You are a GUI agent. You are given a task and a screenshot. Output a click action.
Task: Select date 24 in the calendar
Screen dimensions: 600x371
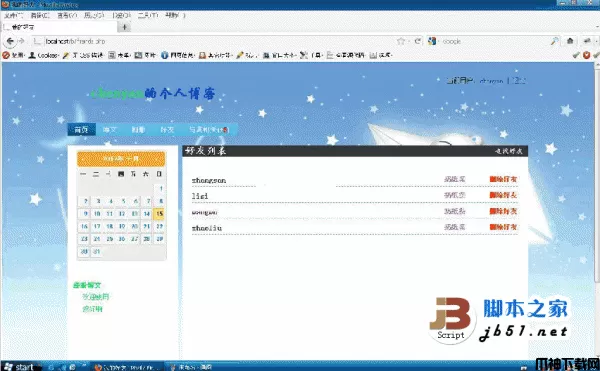pos(97,239)
